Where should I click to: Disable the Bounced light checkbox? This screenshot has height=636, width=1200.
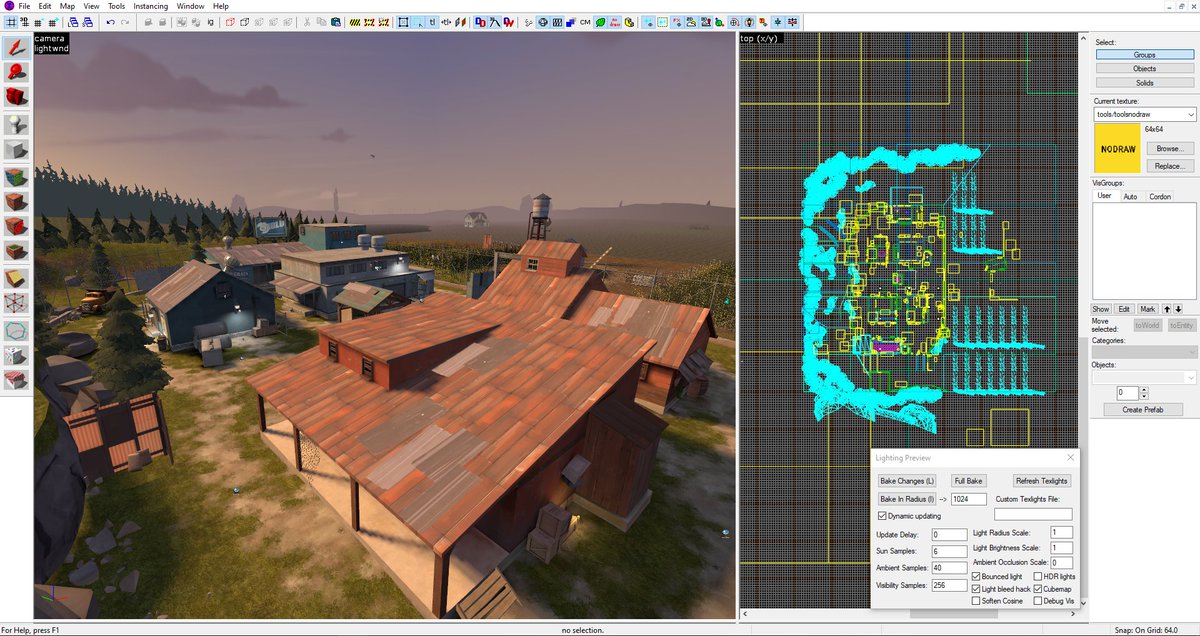click(976, 577)
